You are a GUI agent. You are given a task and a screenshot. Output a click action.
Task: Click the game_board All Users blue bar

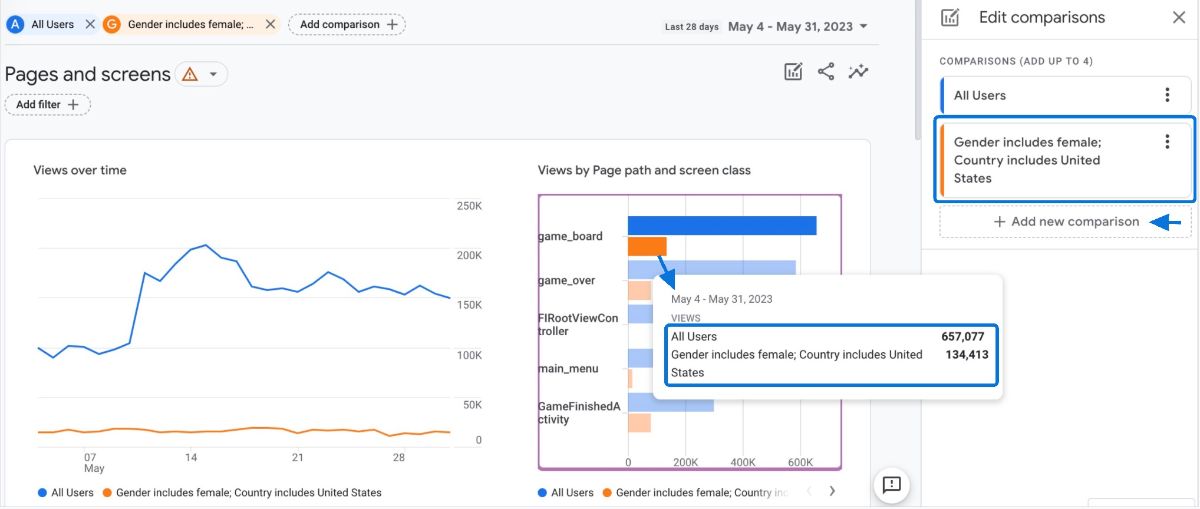(x=722, y=226)
